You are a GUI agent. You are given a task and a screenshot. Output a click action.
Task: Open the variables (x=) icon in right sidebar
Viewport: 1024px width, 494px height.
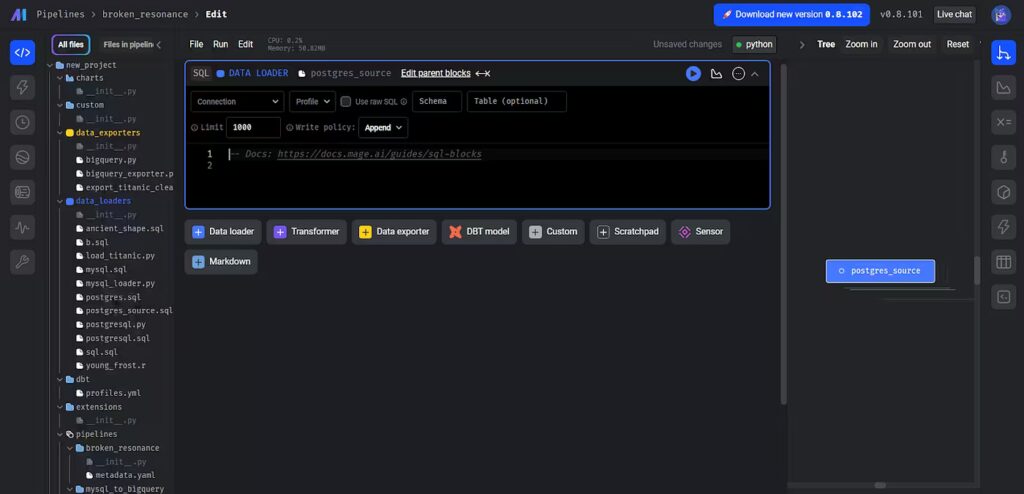tap(1003, 122)
